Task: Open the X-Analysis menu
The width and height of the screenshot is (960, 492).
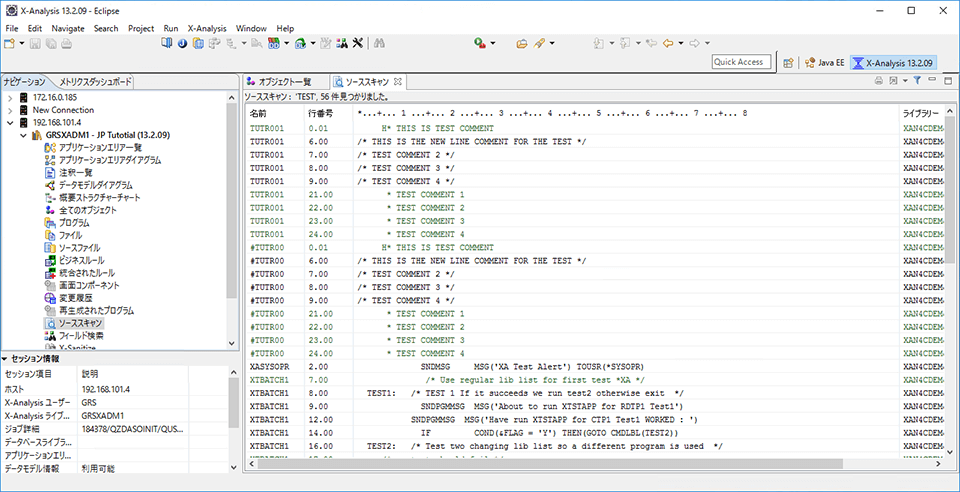Action: click(x=207, y=28)
